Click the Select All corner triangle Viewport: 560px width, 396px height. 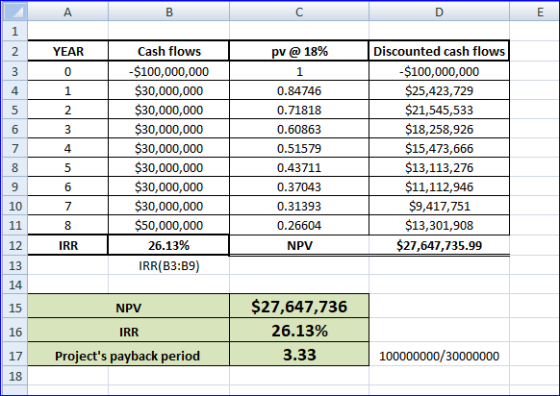(15, 12)
